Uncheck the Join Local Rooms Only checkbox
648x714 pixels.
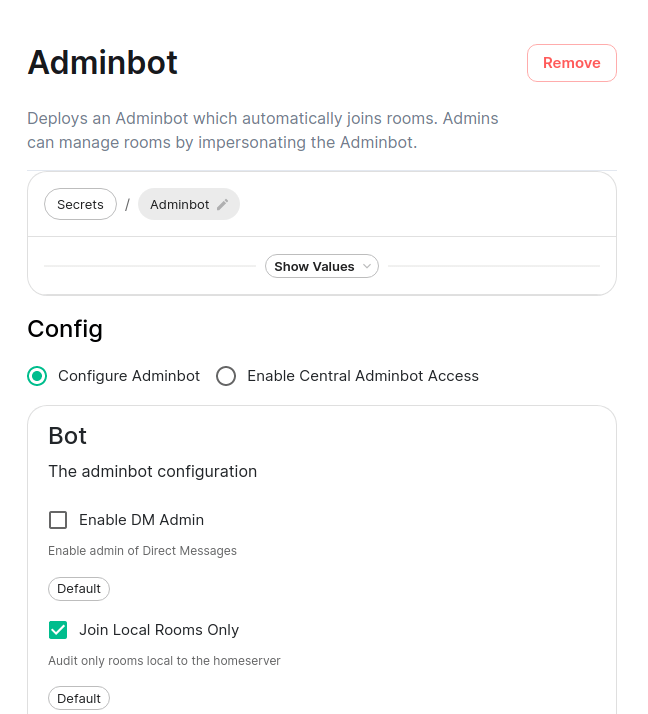pos(58,630)
